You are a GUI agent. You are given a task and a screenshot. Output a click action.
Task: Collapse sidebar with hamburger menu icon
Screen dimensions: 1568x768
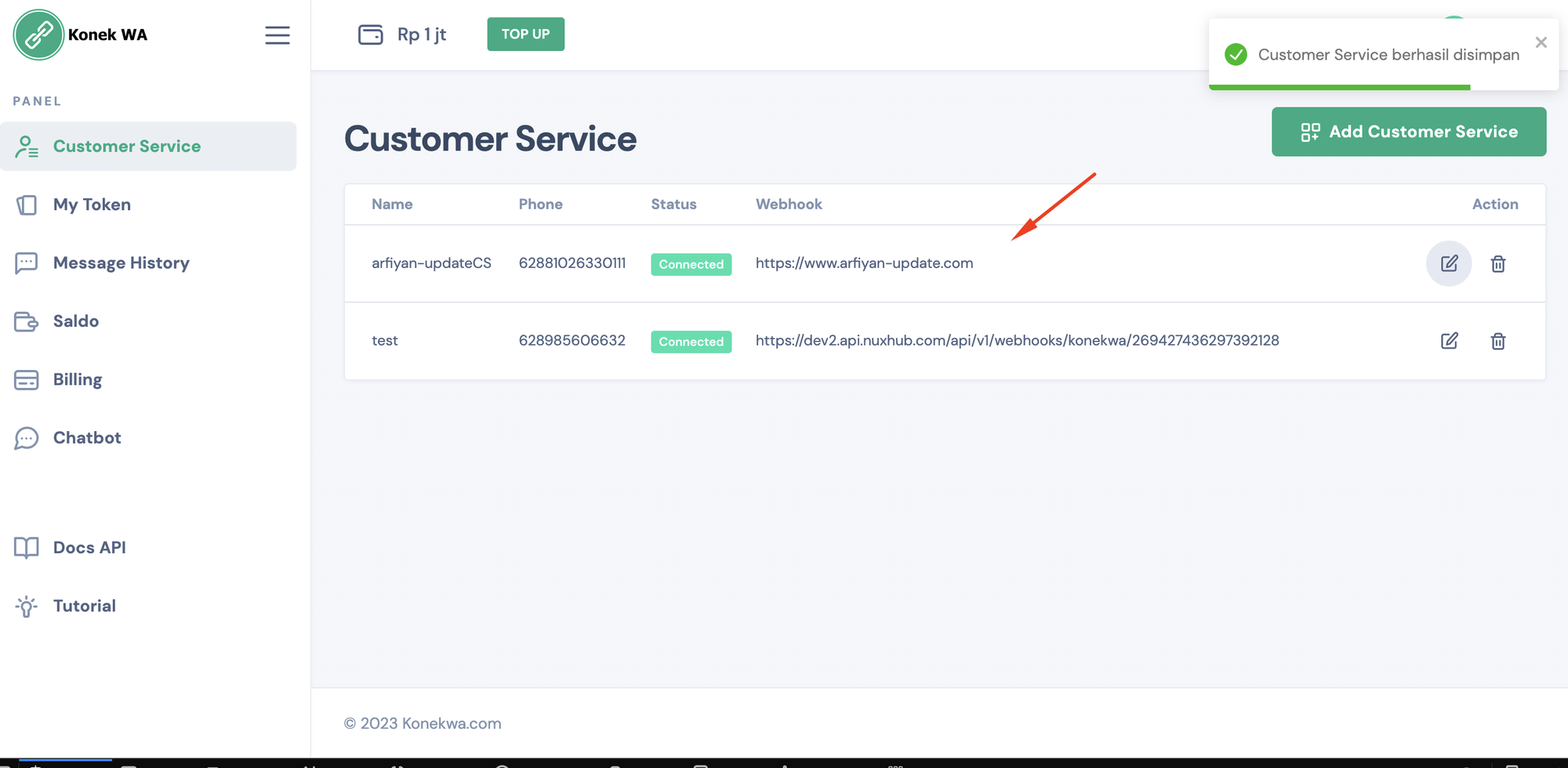pos(277,35)
